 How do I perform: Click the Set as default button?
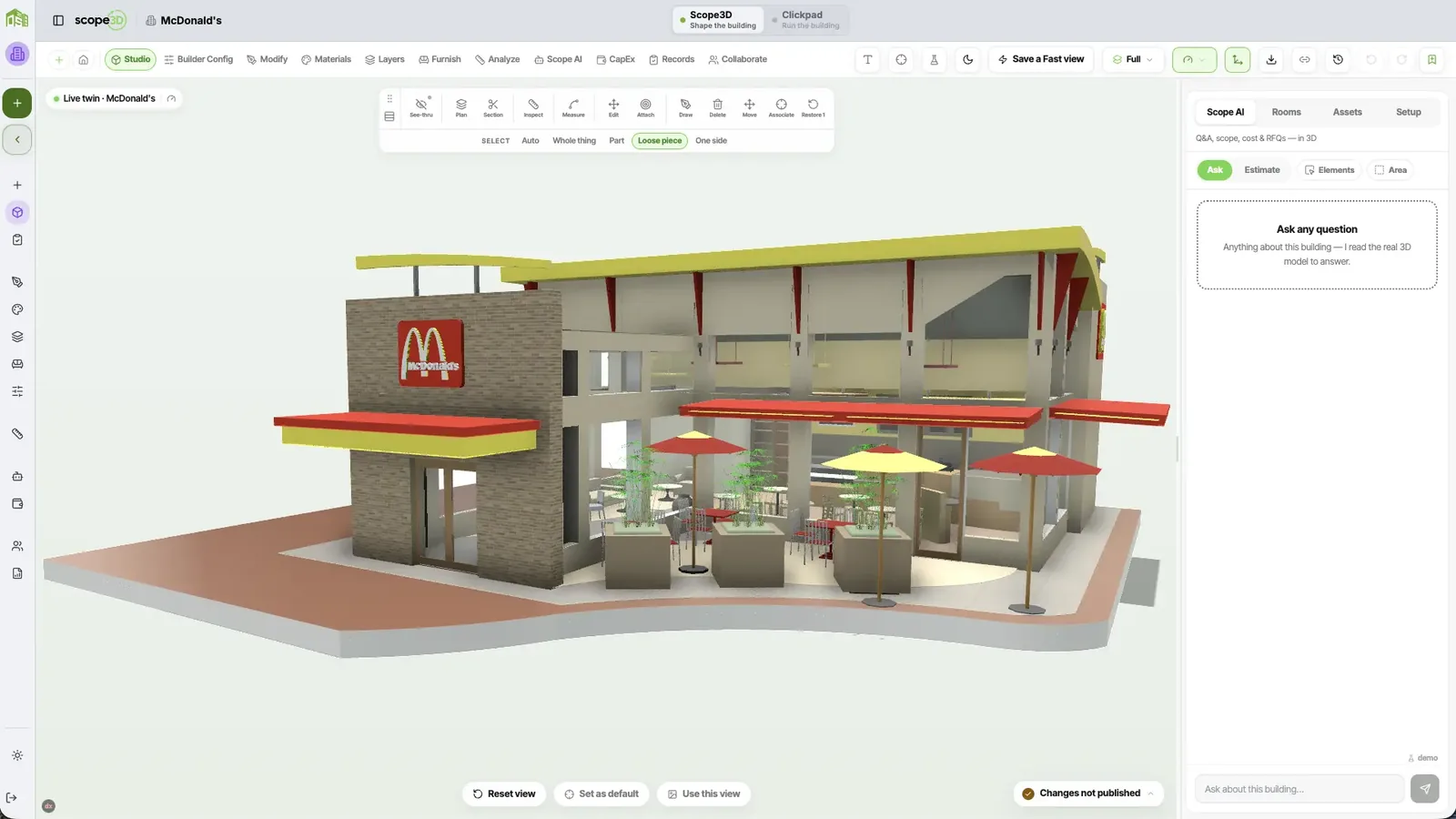pos(602,794)
